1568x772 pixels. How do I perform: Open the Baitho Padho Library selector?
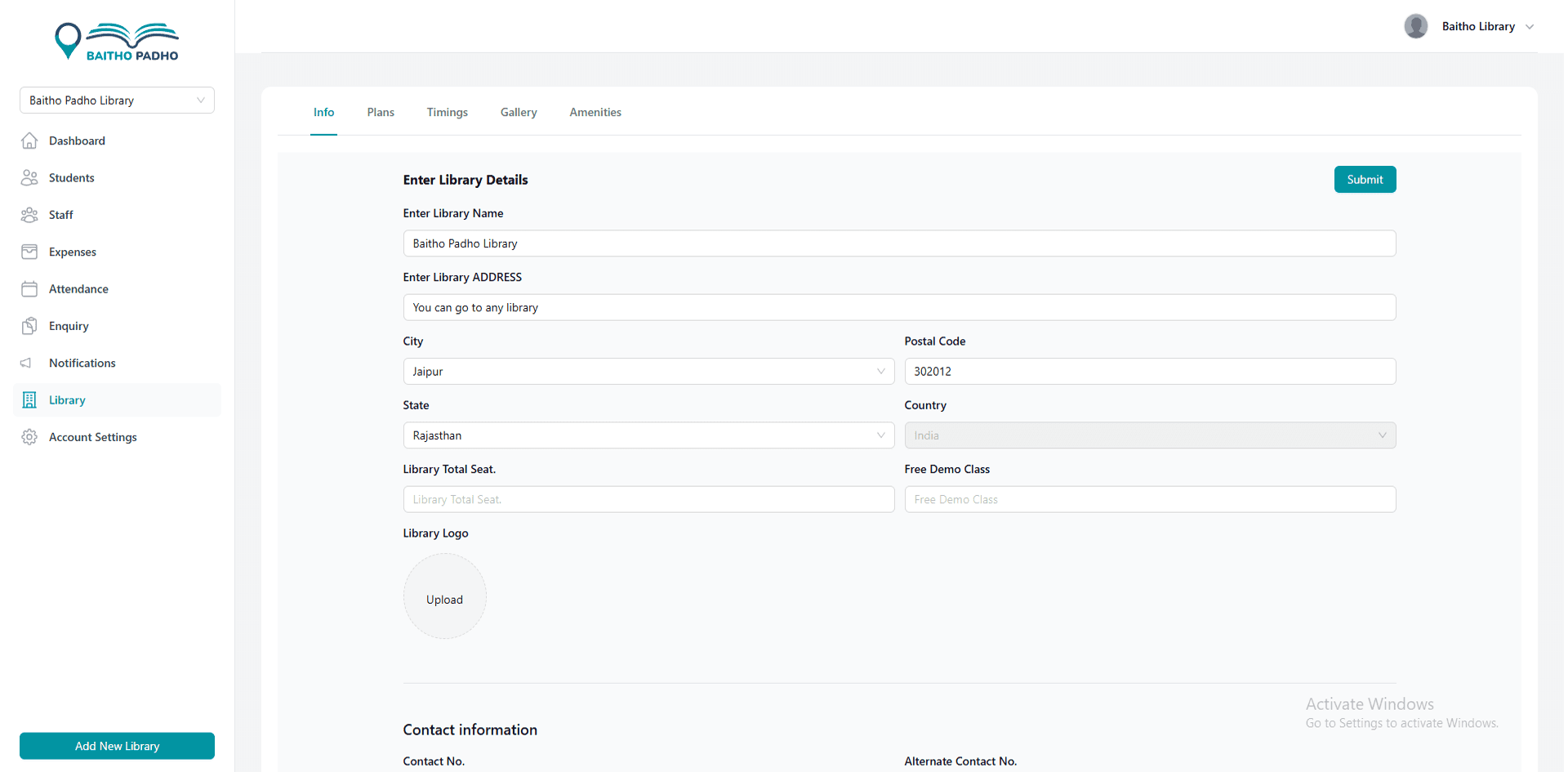coord(117,100)
